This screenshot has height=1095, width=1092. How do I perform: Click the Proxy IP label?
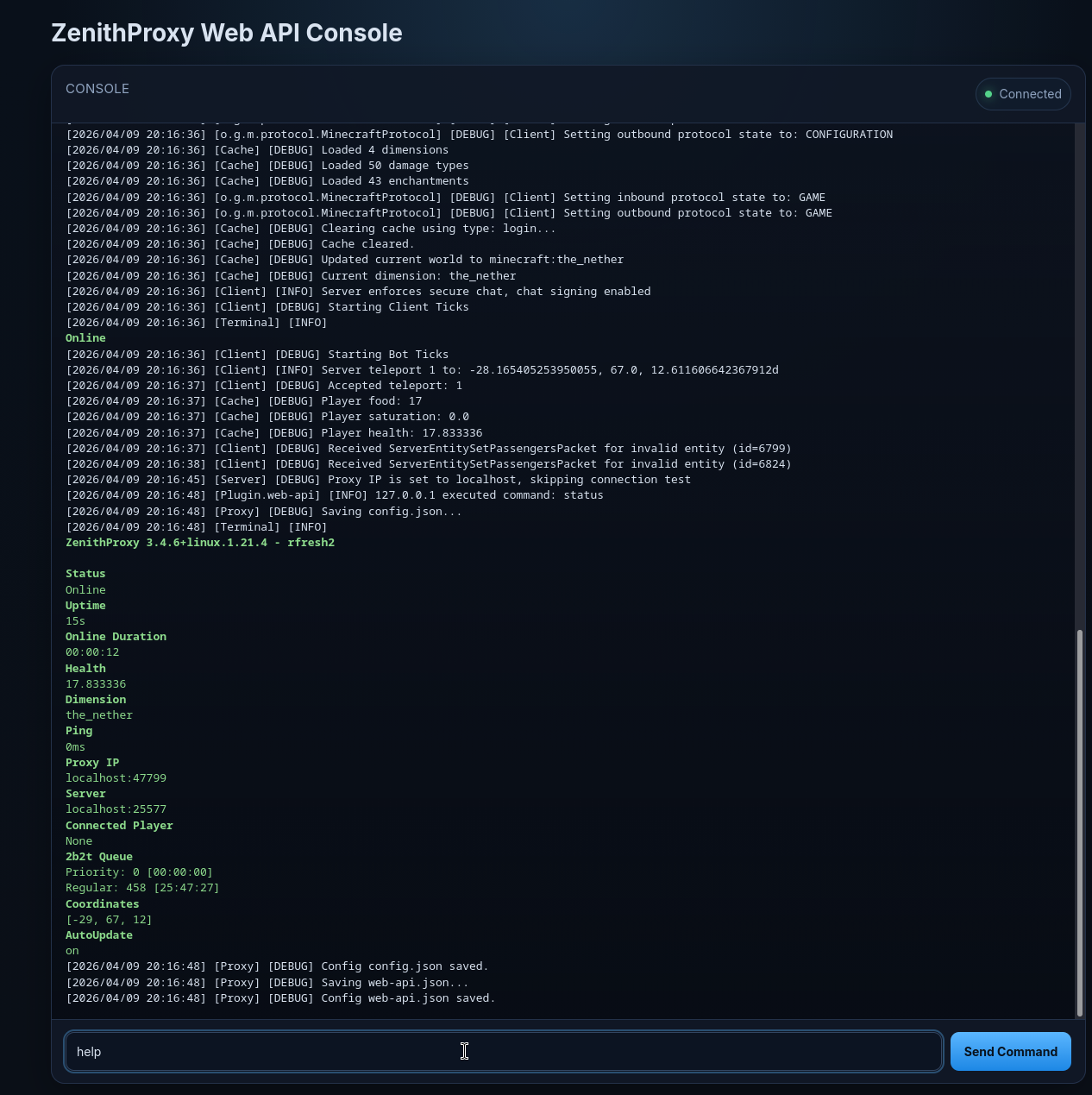click(x=92, y=763)
